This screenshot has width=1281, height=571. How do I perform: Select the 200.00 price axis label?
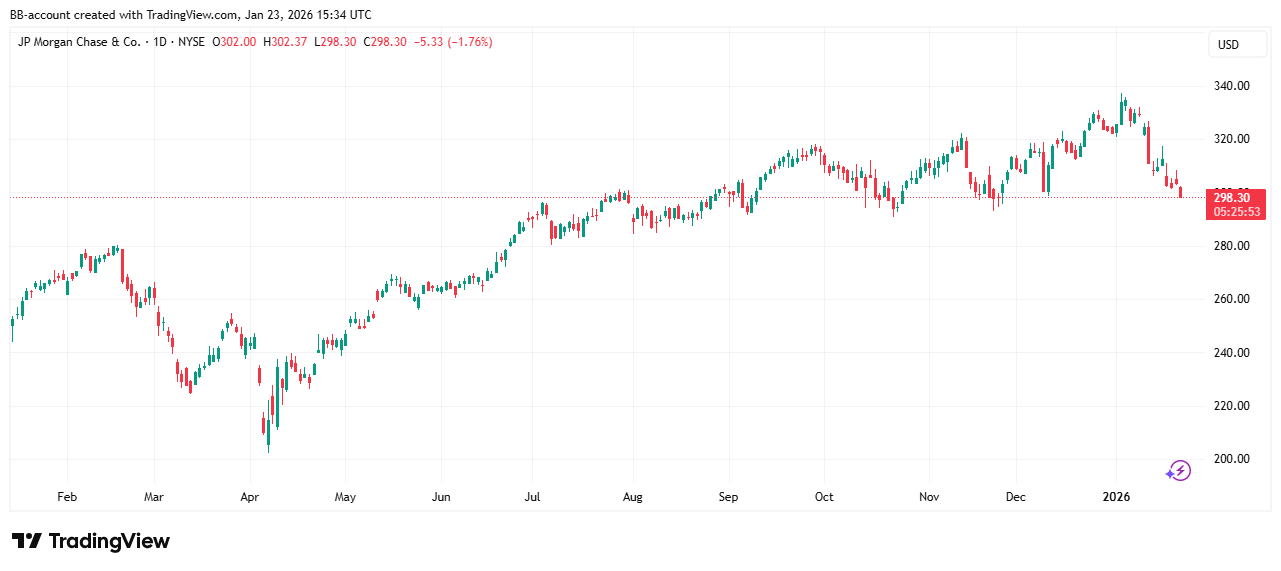coord(1230,459)
